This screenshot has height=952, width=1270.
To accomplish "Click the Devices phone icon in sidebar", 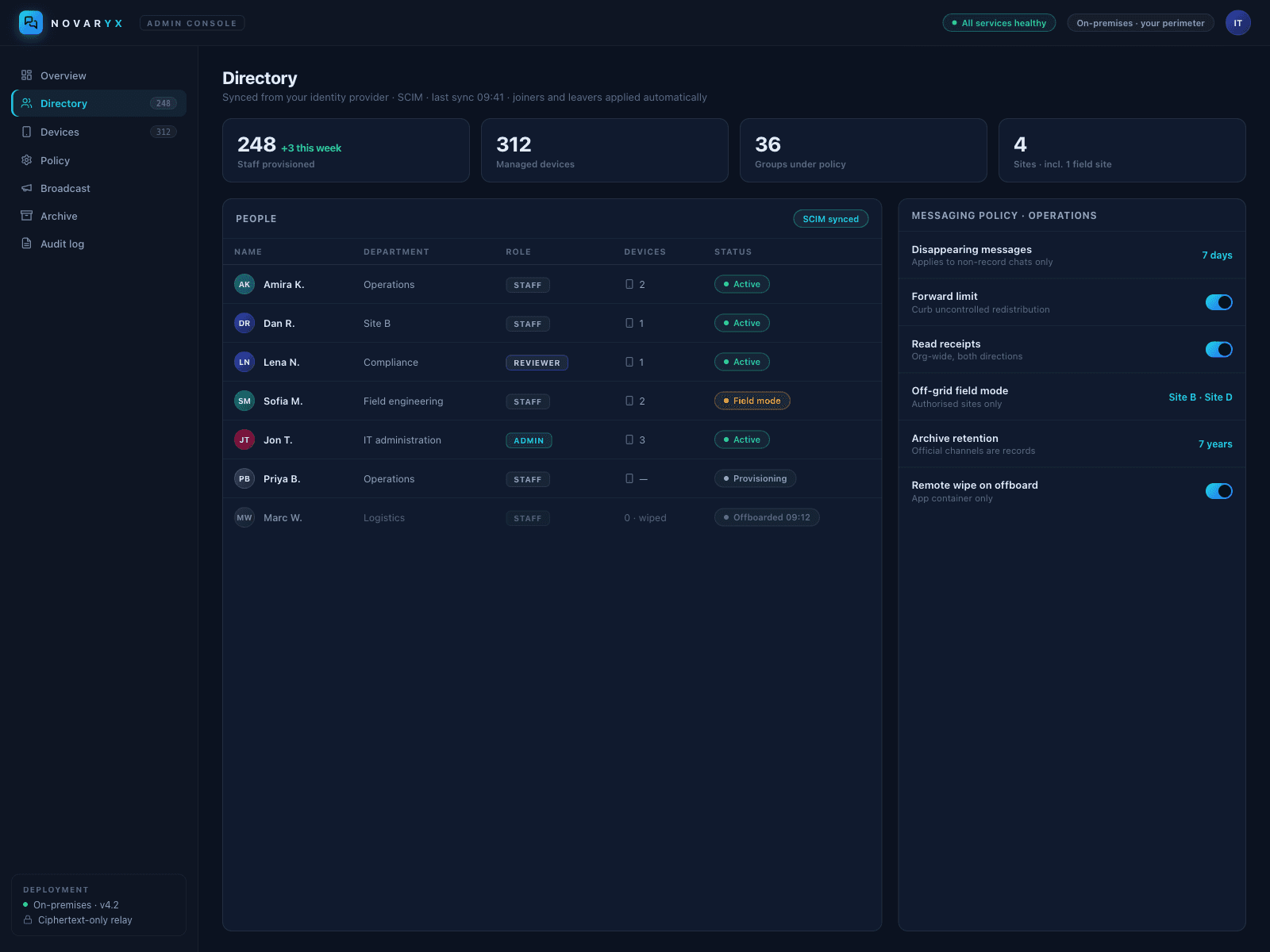I will tap(26, 132).
